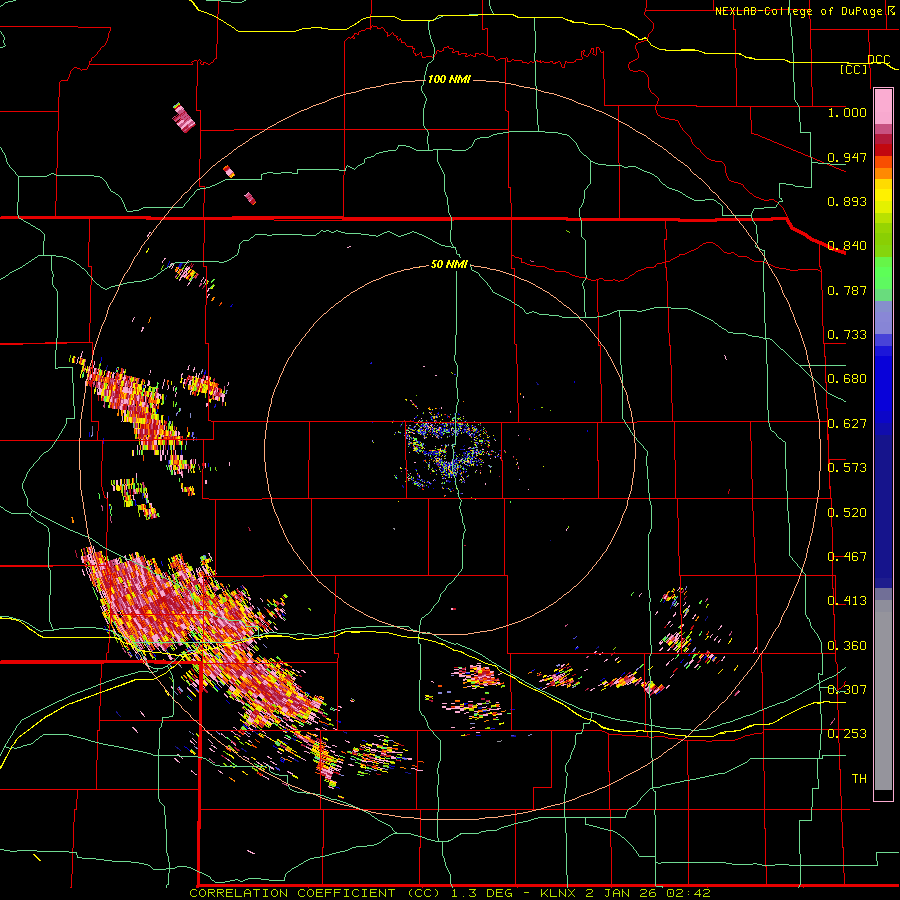
Task: Click the 0.947 scale value
Action: pos(847,157)
